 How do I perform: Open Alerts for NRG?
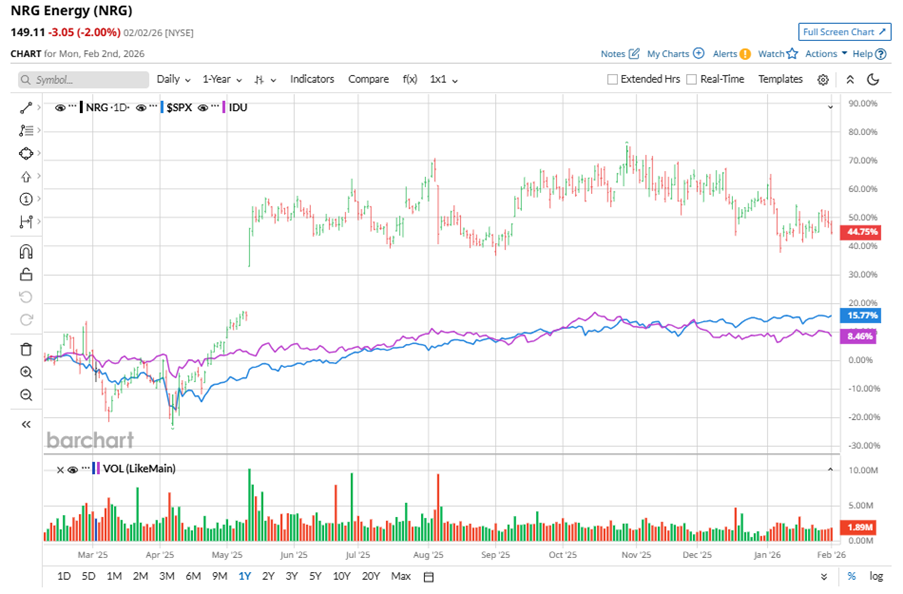click(x=731, y=54)
